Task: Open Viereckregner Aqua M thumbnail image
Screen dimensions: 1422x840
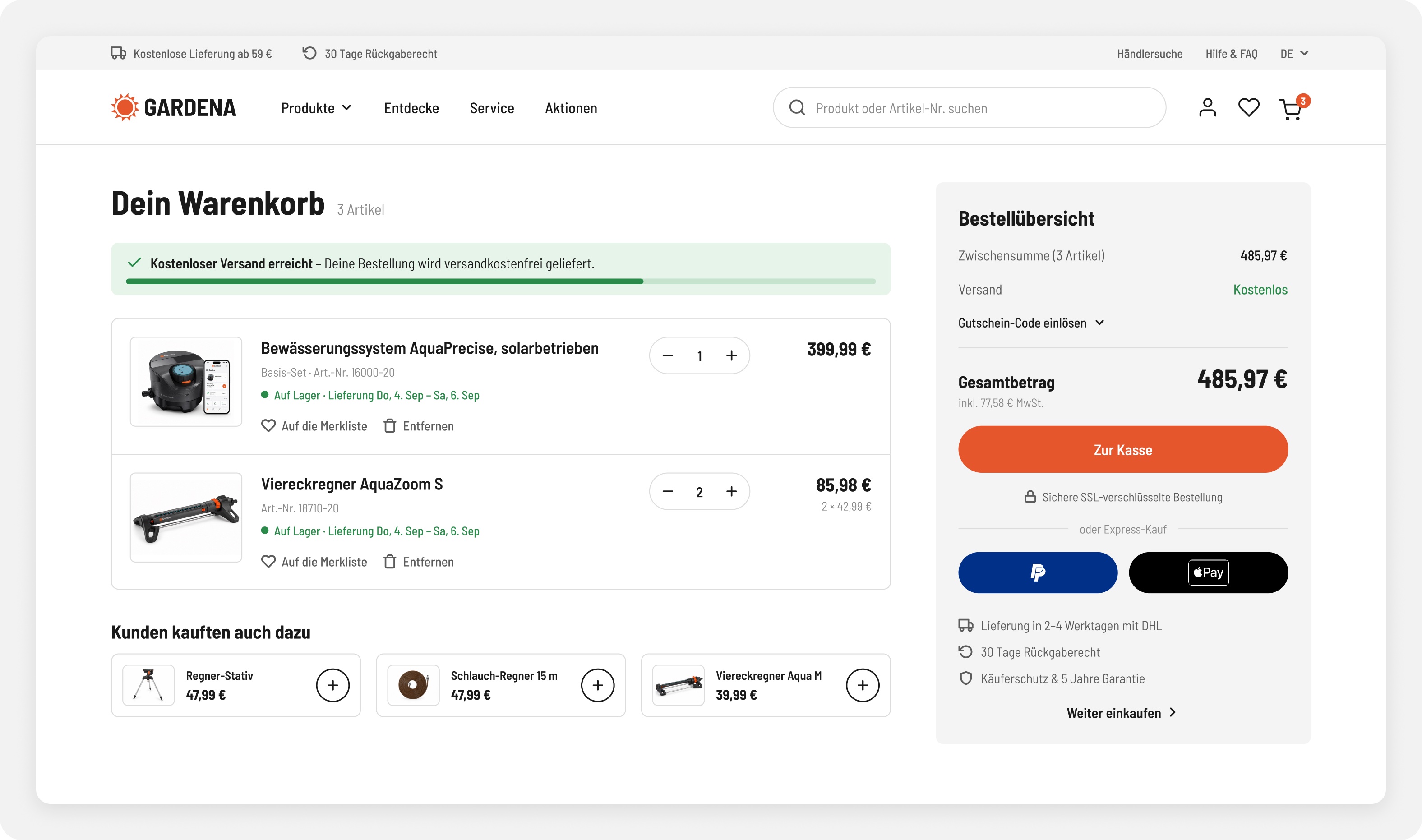Action: (678, 685)
